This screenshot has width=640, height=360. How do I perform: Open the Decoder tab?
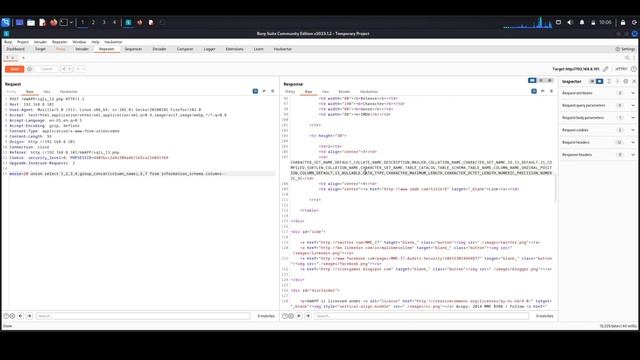click(x=159, y=49)
